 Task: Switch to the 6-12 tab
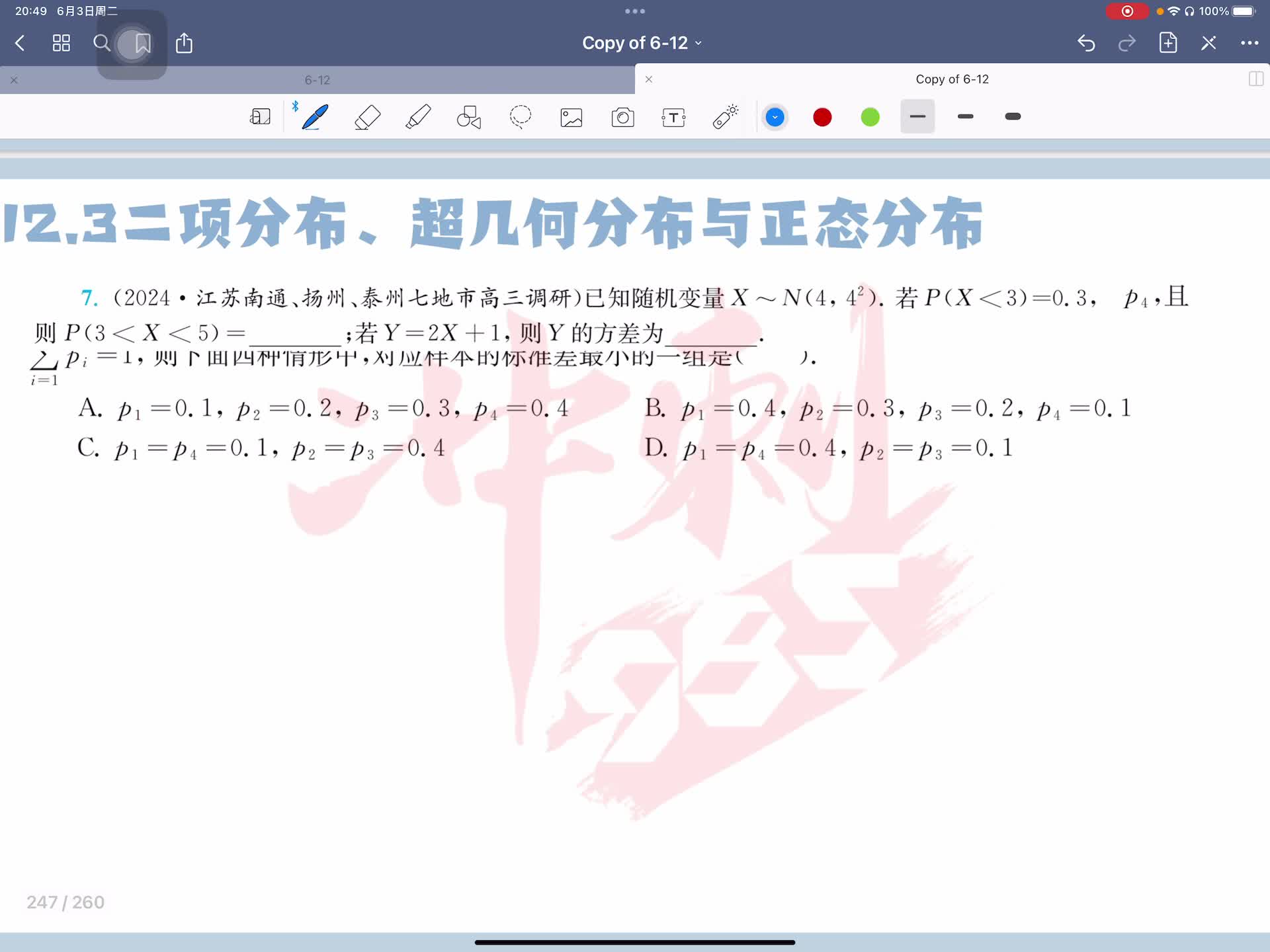coord(317,80)
